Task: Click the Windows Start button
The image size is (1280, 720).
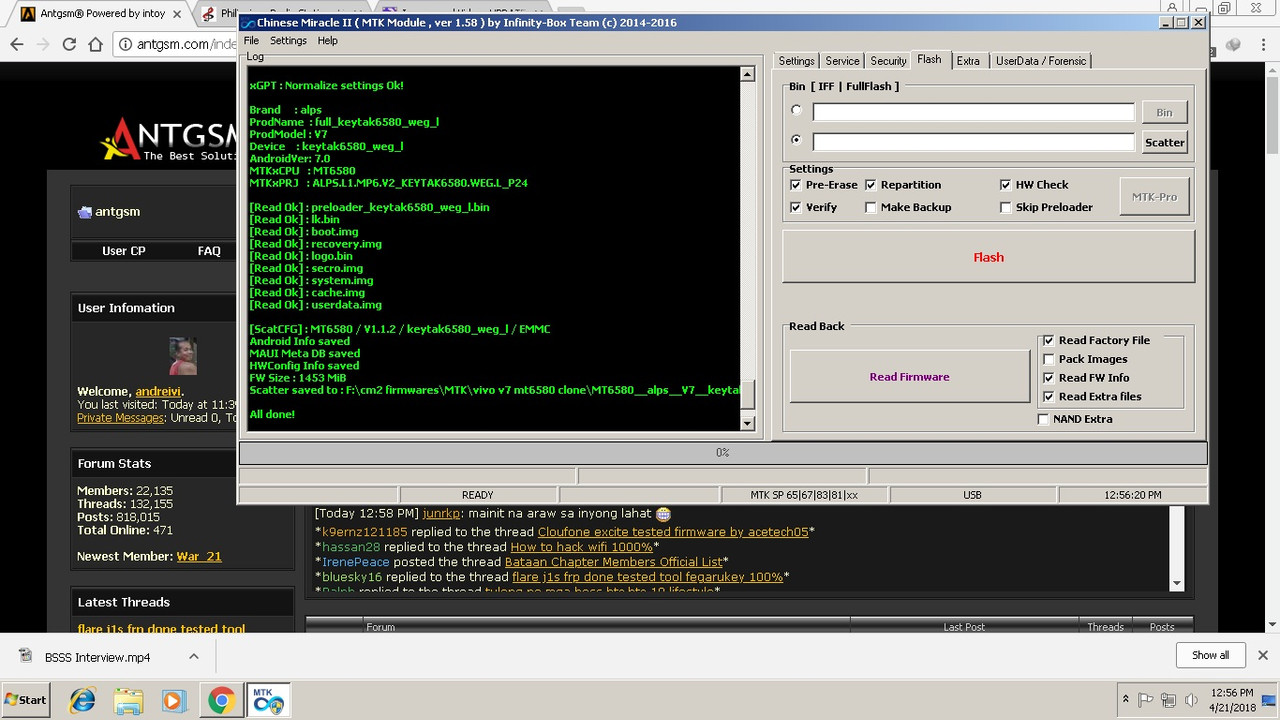Action: pos(26,700)
